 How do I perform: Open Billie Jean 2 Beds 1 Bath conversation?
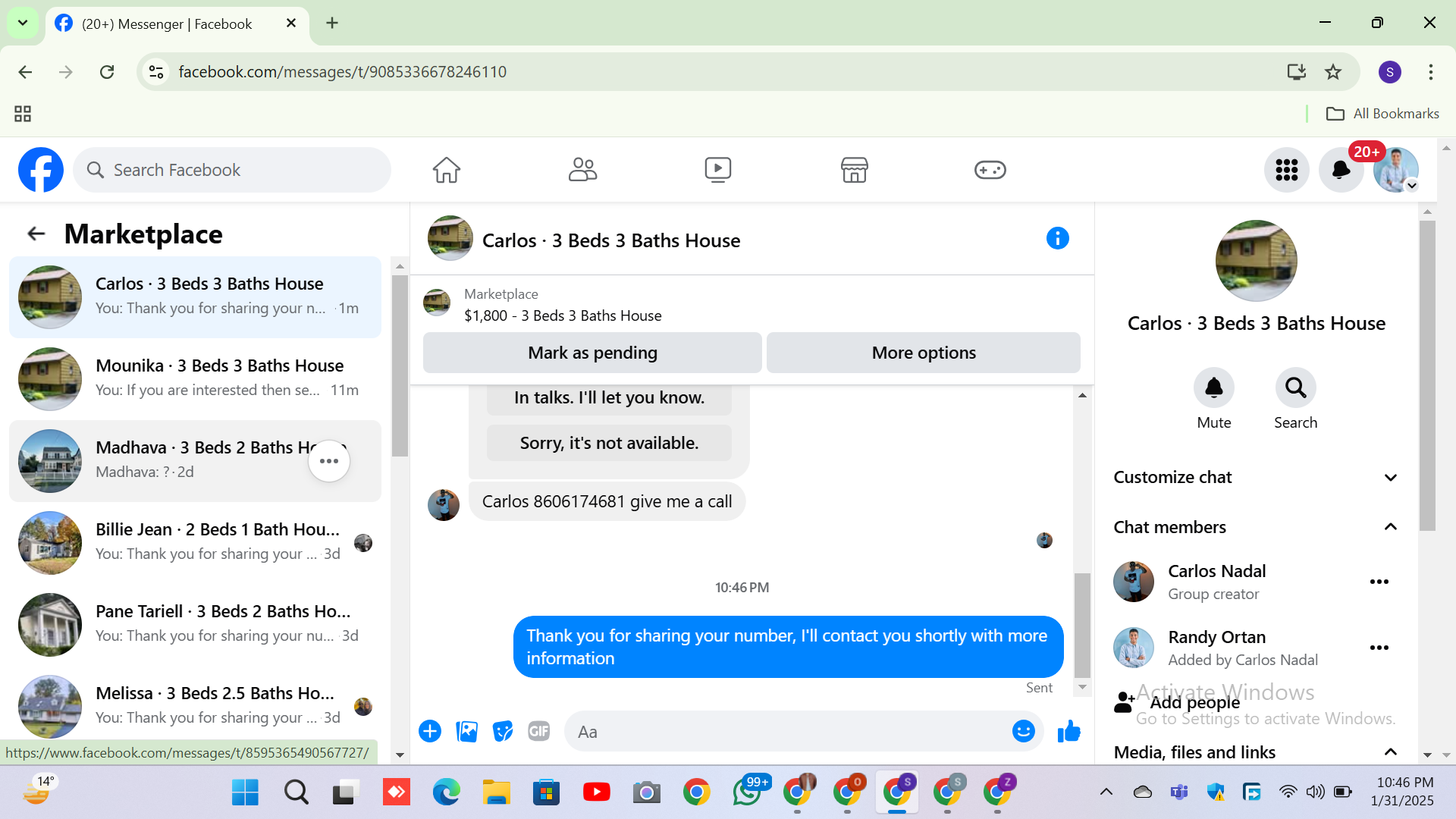click(x=195, y=543)
